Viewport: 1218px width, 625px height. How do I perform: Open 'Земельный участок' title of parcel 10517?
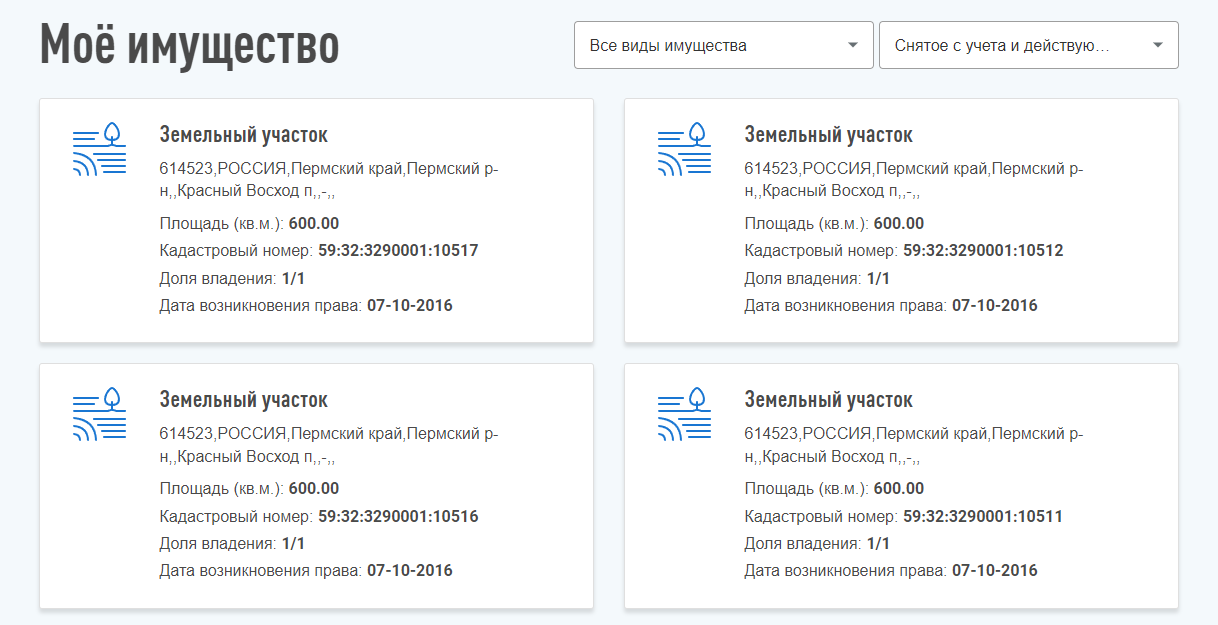click(244, 135)
